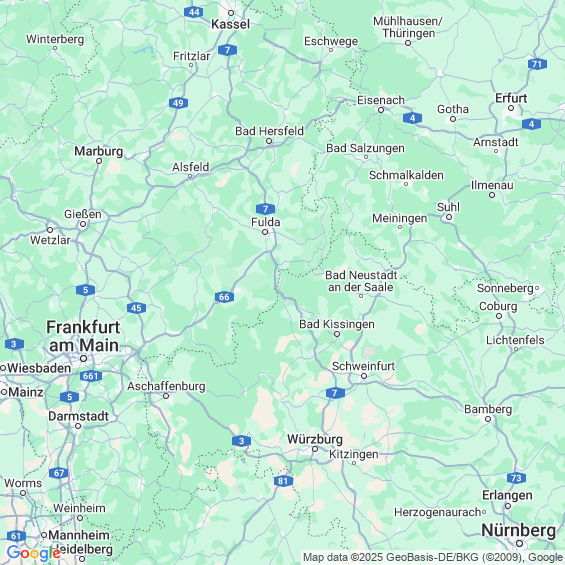
Task: Click the A66 highway shield
Action: (x=224, y=297)
